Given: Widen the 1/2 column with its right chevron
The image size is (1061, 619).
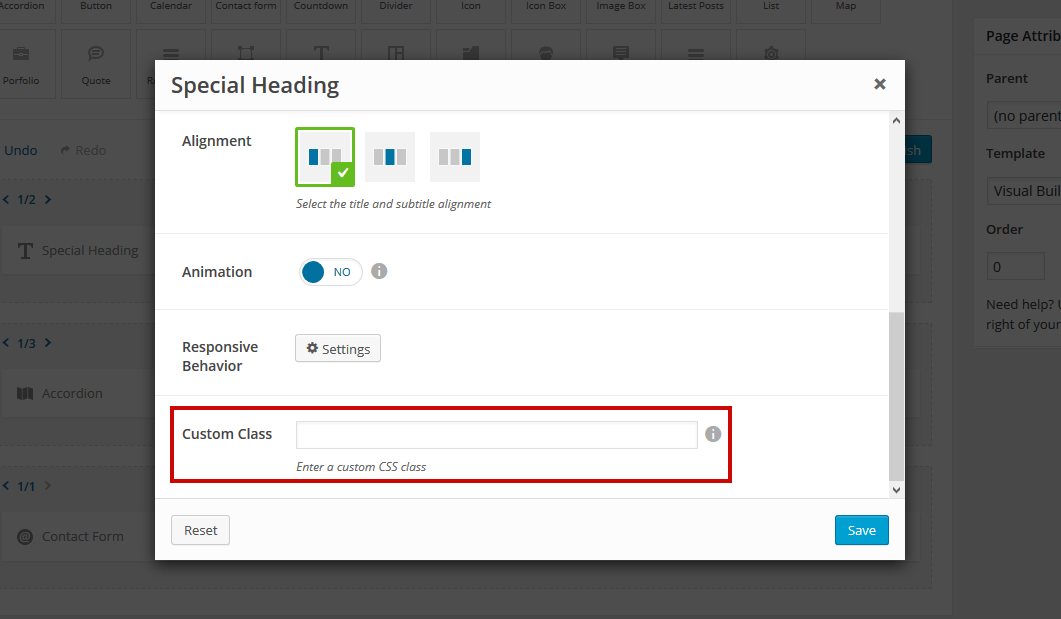Looking at the screenshot, I should tap(48, 200).
